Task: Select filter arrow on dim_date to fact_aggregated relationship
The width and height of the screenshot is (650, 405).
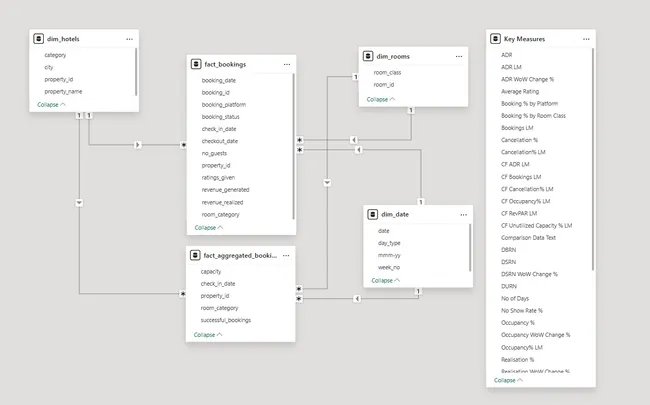Action: (357, 298)
